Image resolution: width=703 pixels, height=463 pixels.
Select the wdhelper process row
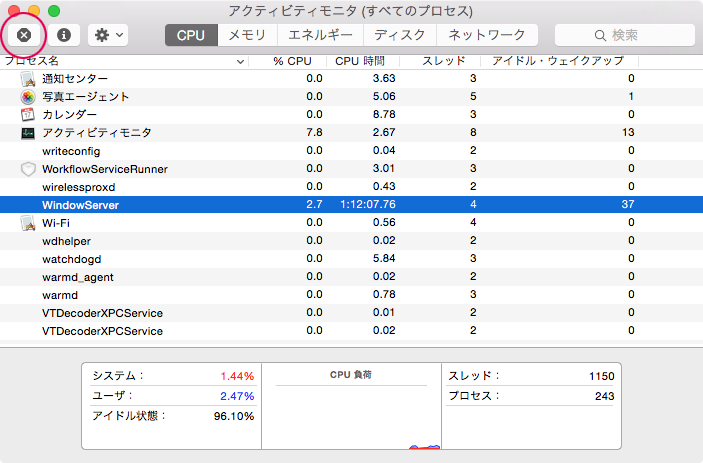click(x=352, y=241)
